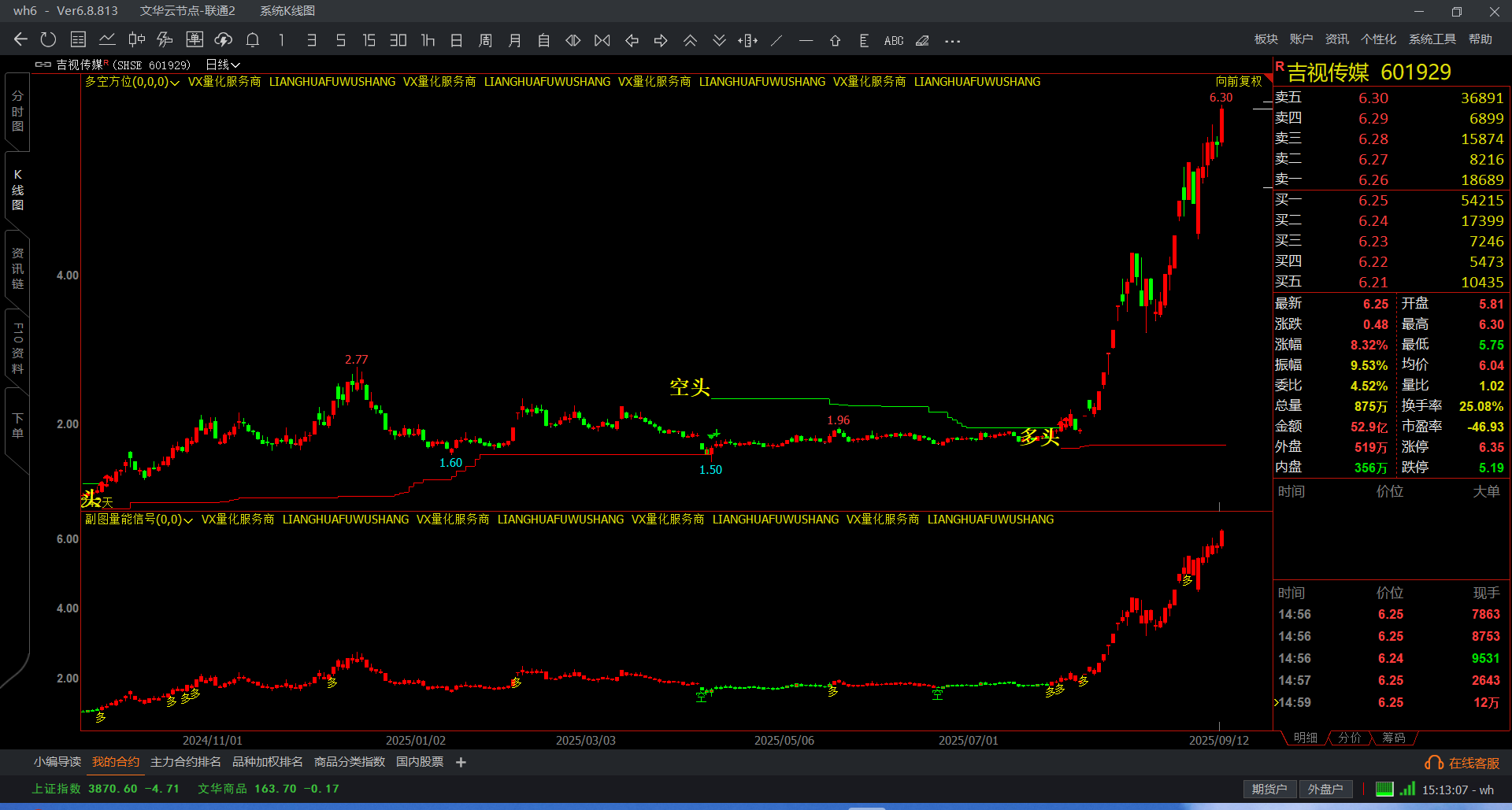This screenshot has width=1512, height=810.
Task: Select the diagonal trend line tool
Action: (x=776, y=40)
